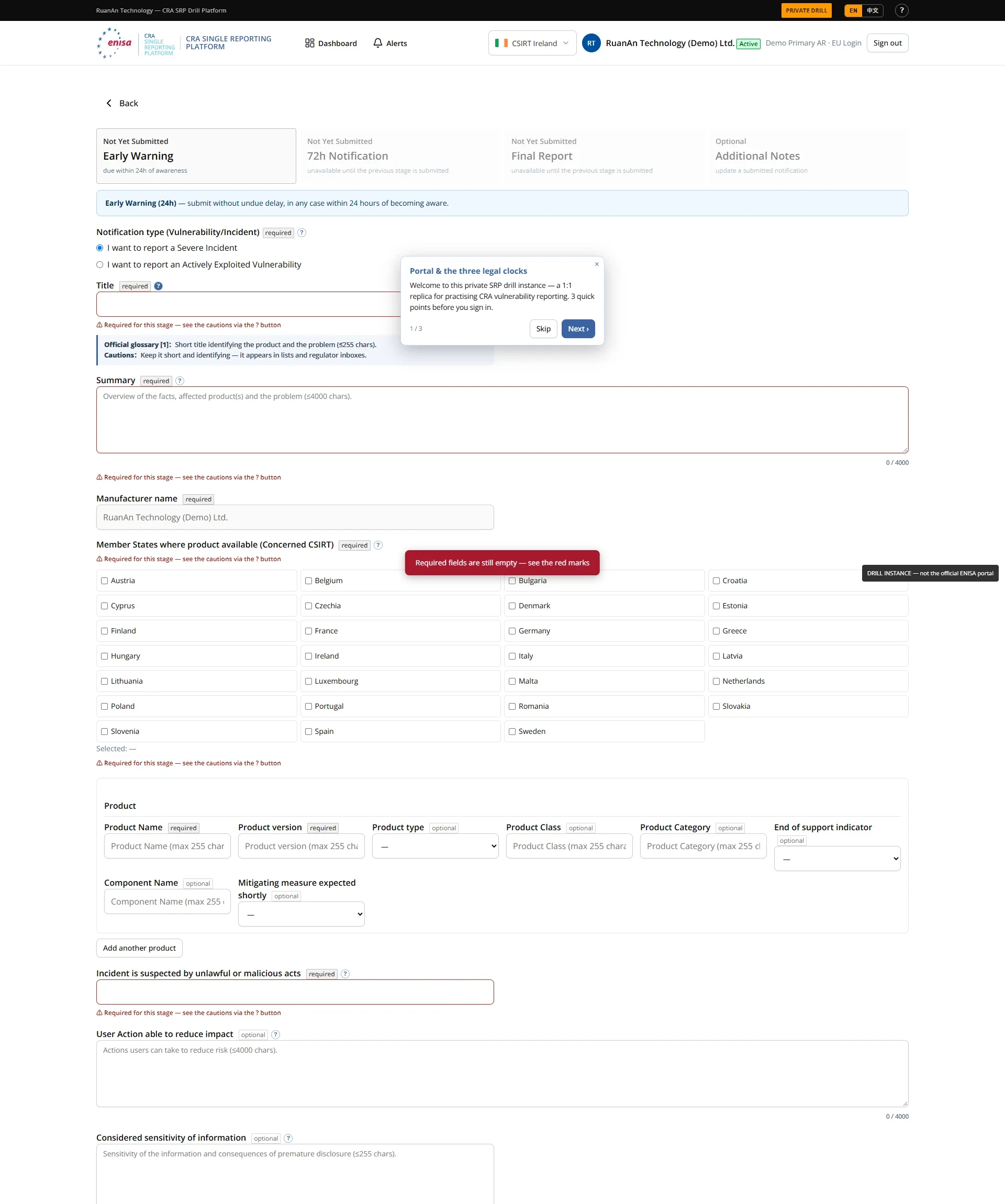Click the PRIVATE DRILL badge

806,10
